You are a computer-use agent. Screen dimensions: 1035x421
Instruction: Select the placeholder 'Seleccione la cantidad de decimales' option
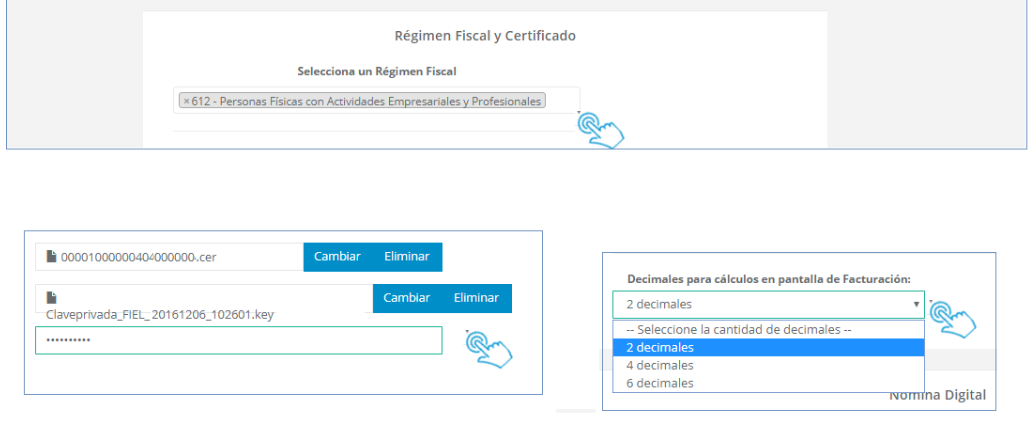pos(768,330)
